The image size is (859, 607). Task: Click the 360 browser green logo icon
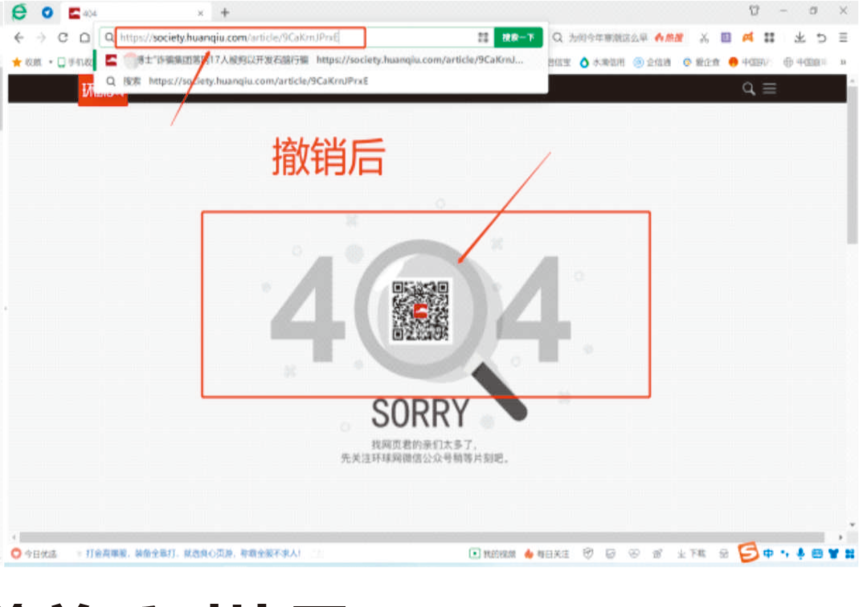coord(20,12)
